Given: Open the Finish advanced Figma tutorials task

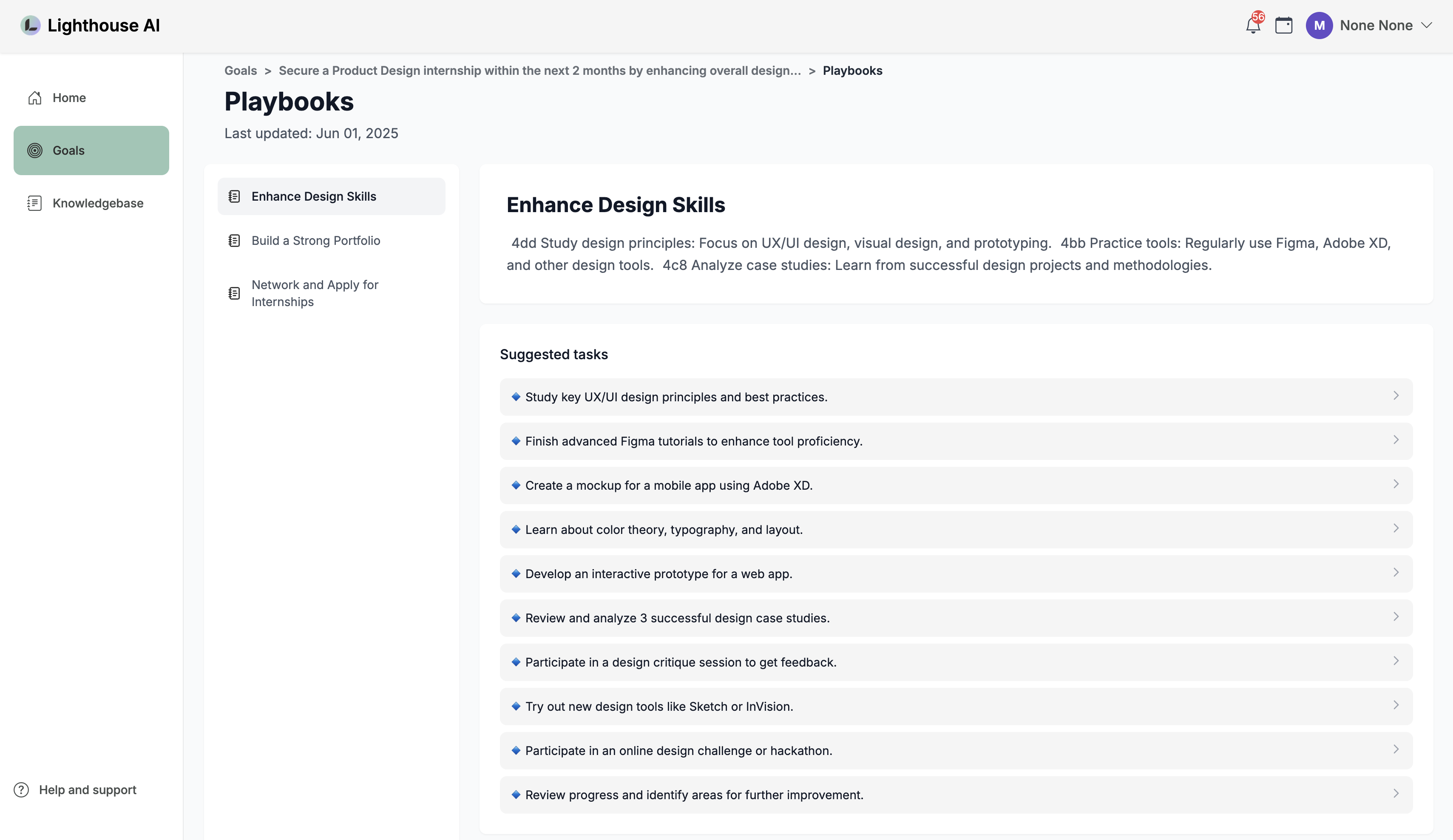Looking at the screenshot, I should (x=694, y=442).
